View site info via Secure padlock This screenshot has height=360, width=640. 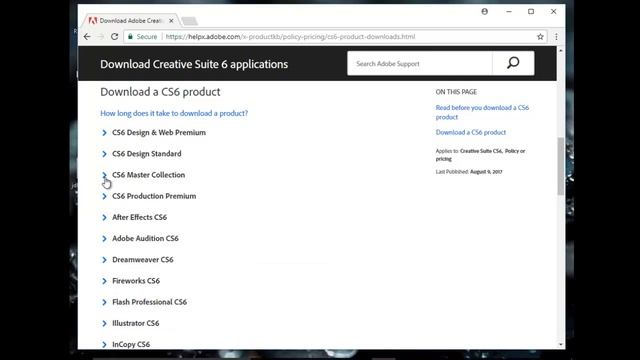tap(142, 37)
